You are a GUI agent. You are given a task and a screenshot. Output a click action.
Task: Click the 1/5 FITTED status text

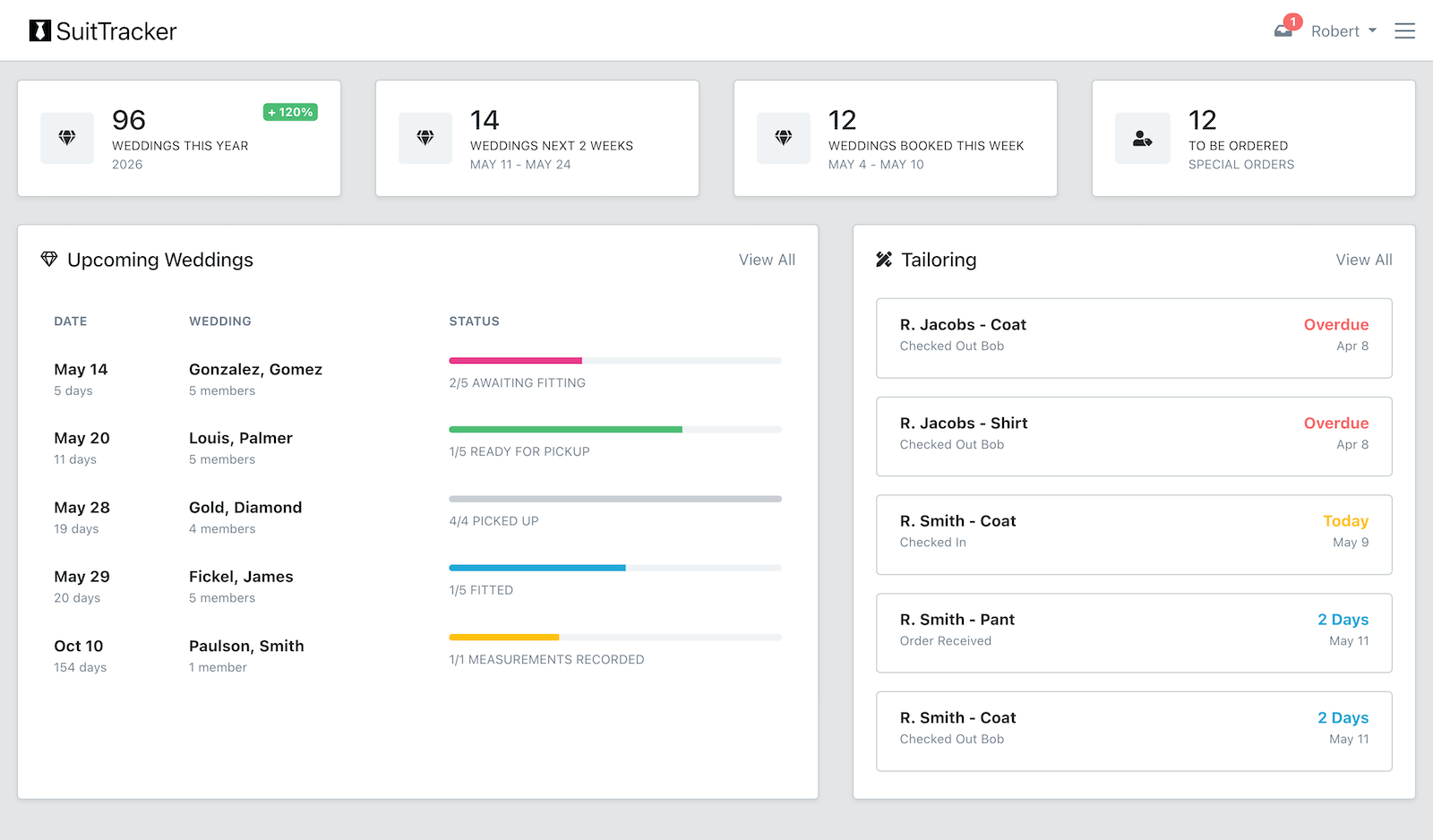coord(481,590)
